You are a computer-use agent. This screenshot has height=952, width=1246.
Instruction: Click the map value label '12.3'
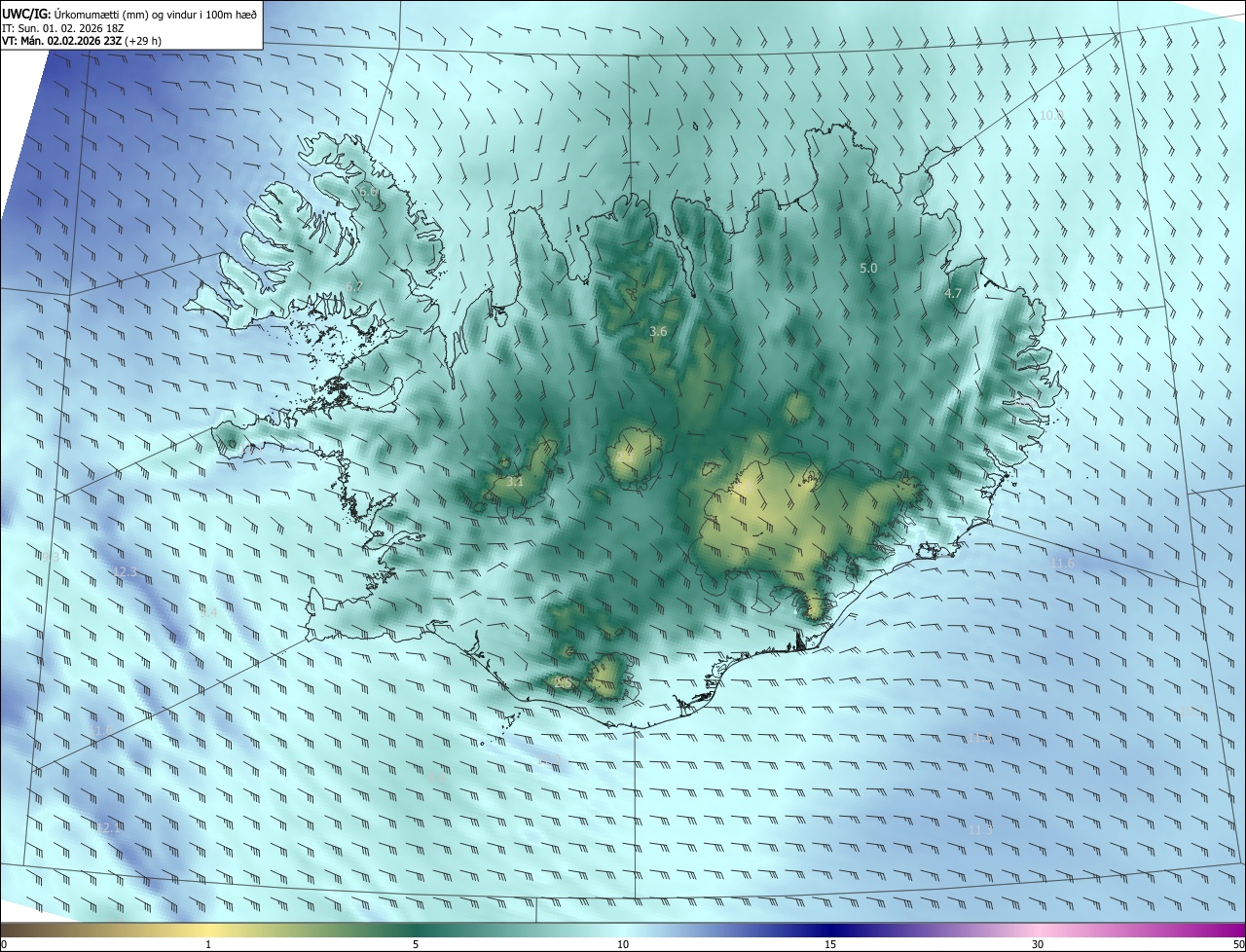(x=126, y=571)
